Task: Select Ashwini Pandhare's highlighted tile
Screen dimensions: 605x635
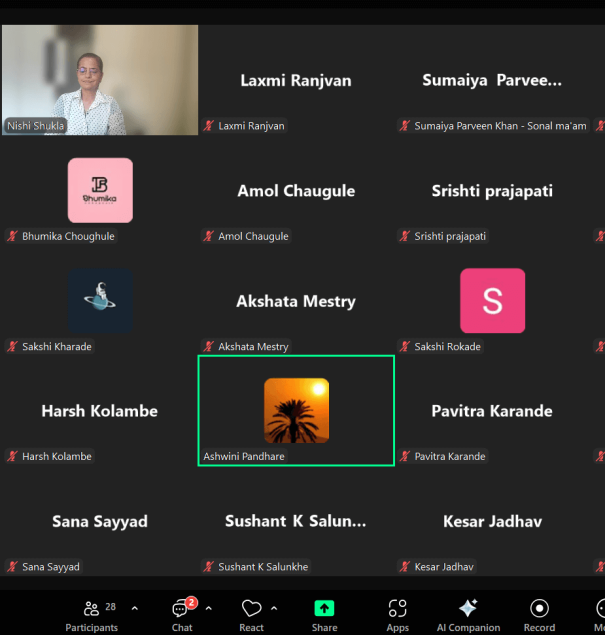Action: point(296,410)
